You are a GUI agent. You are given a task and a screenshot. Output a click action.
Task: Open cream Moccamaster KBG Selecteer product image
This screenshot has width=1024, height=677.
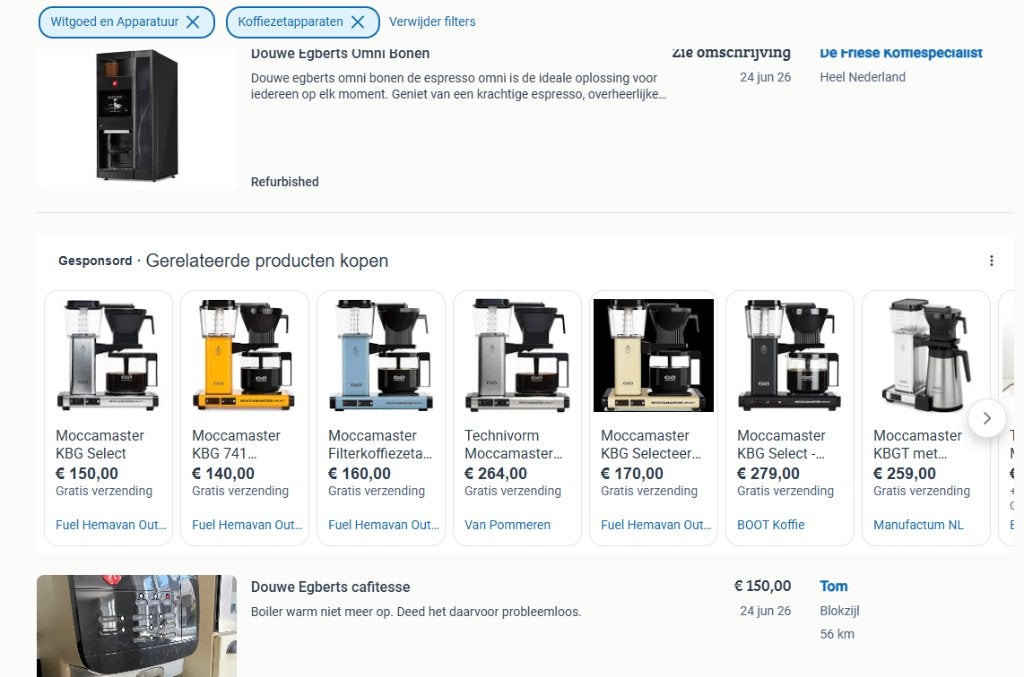tap(653, 355)
